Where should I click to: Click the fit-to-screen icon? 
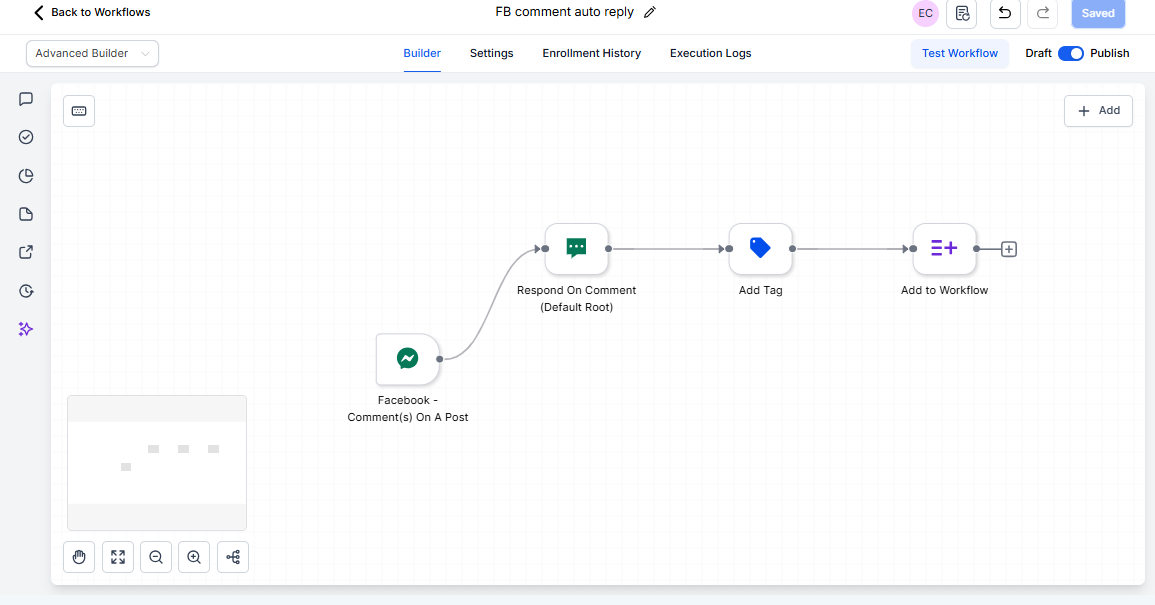[118, 557]
